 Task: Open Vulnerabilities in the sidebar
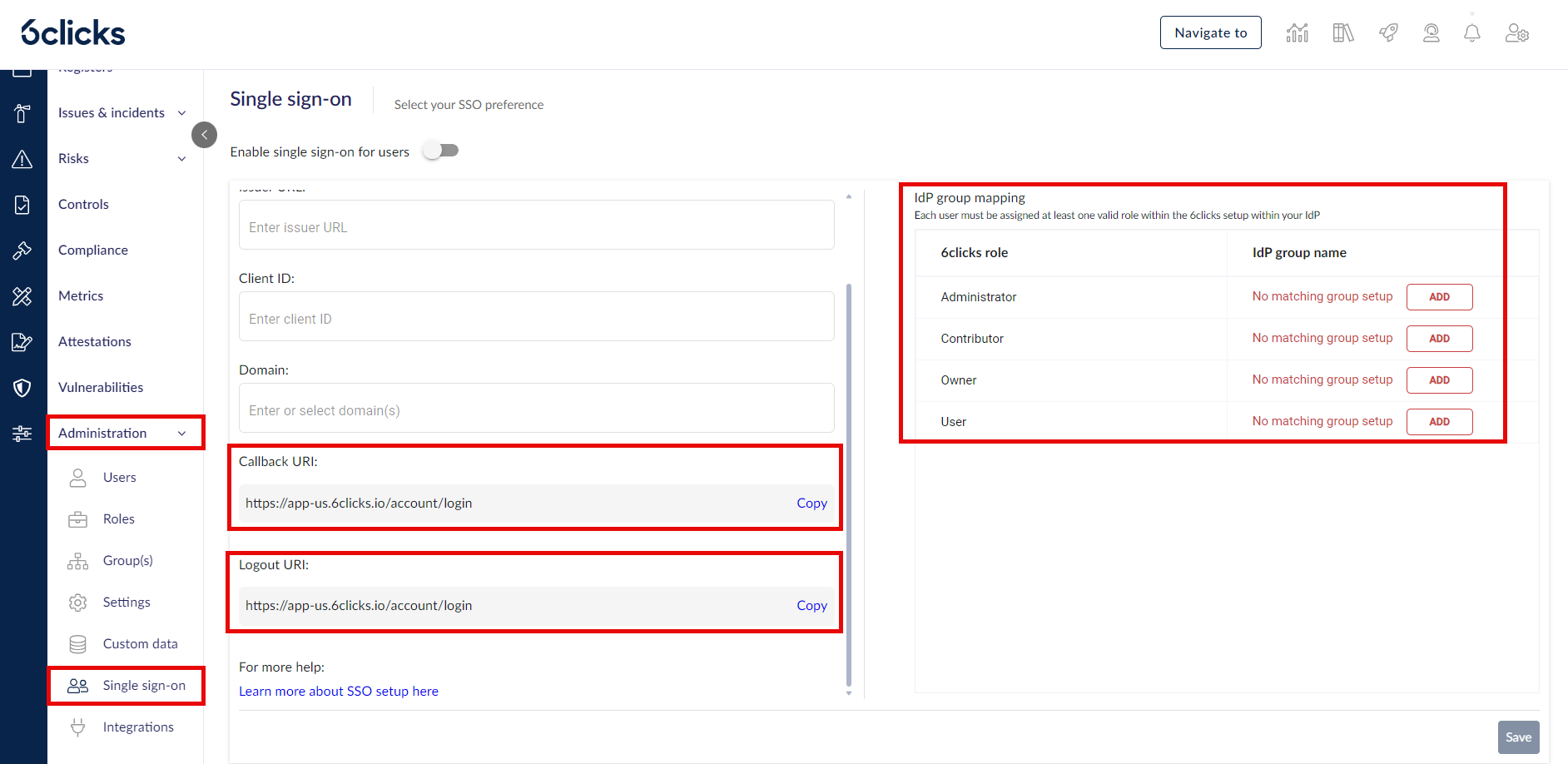101,388
